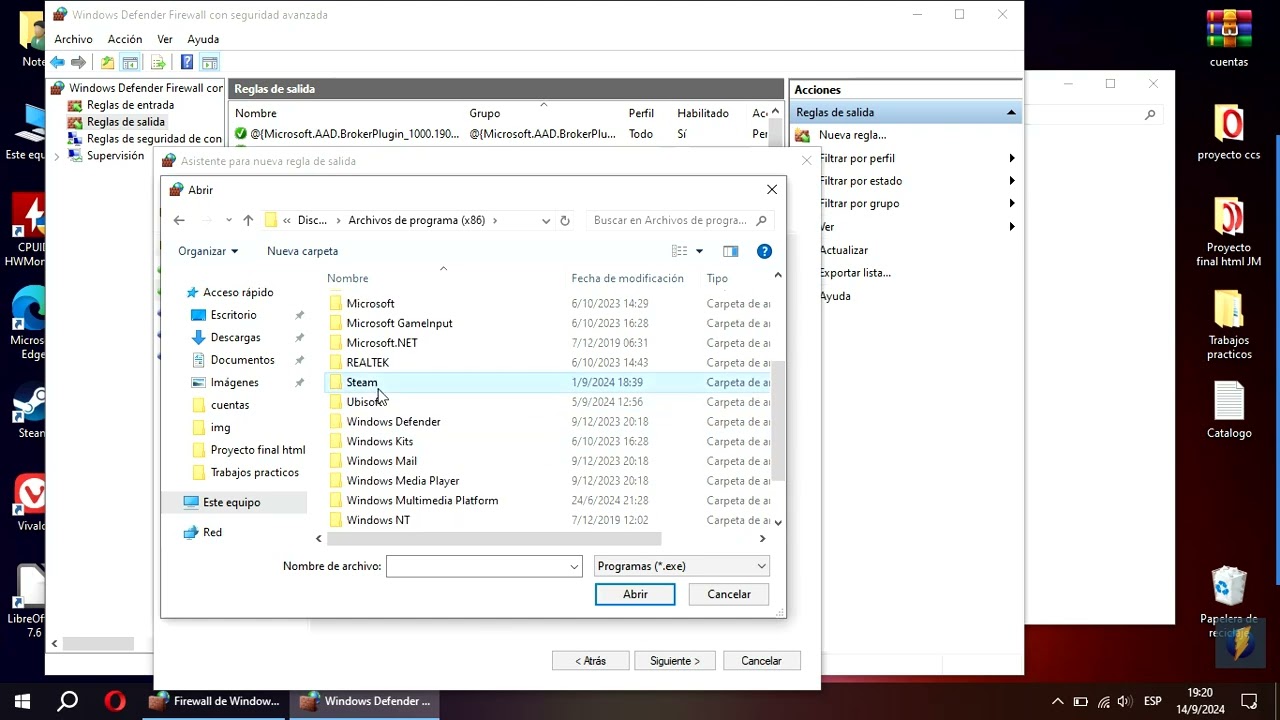Click the search magnifier in Abrir dialog
This screenshot has width=1280, height=720.
tap(761, 220)
